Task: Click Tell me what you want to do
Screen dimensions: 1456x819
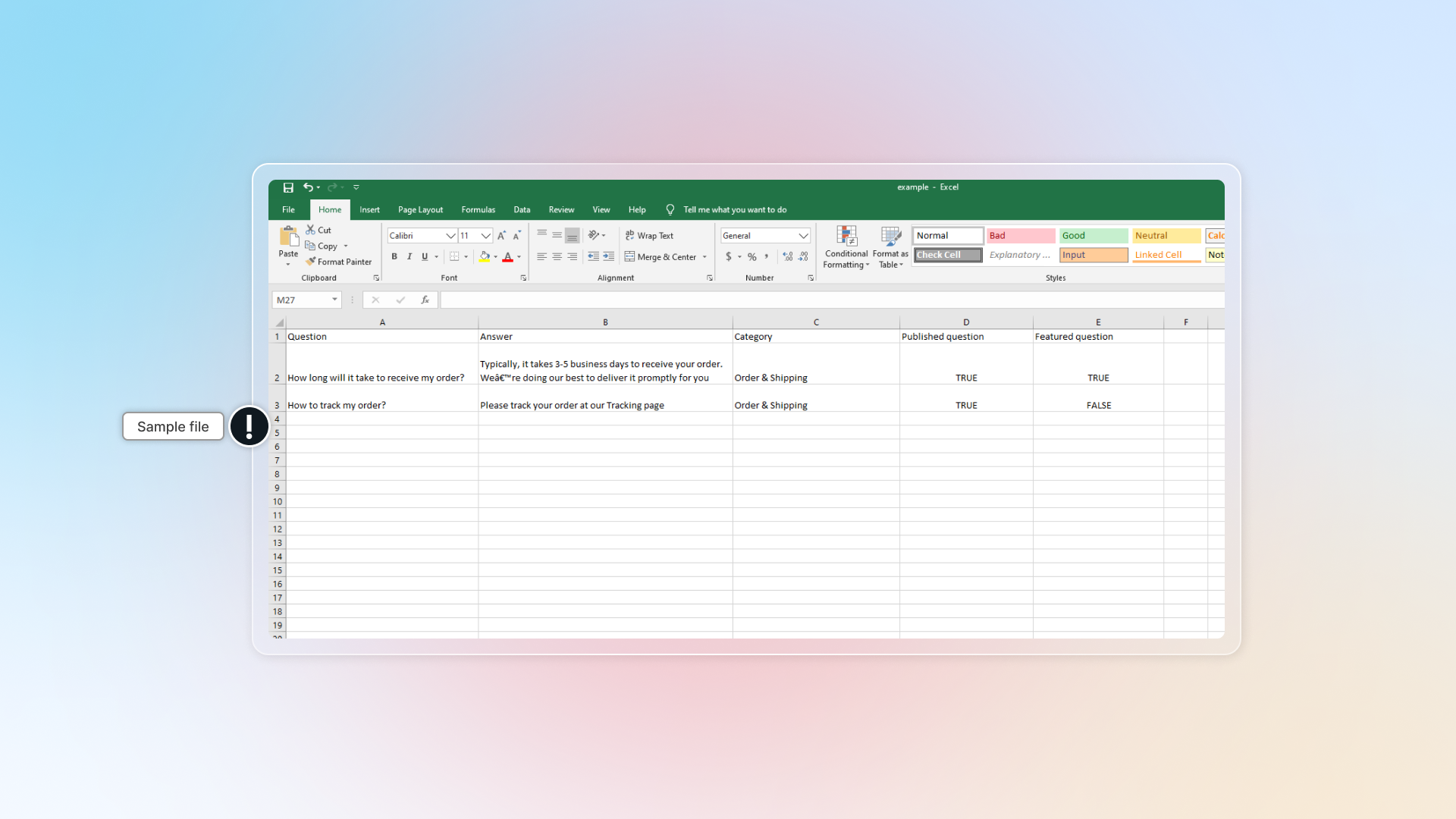Action: coord(734,209)
